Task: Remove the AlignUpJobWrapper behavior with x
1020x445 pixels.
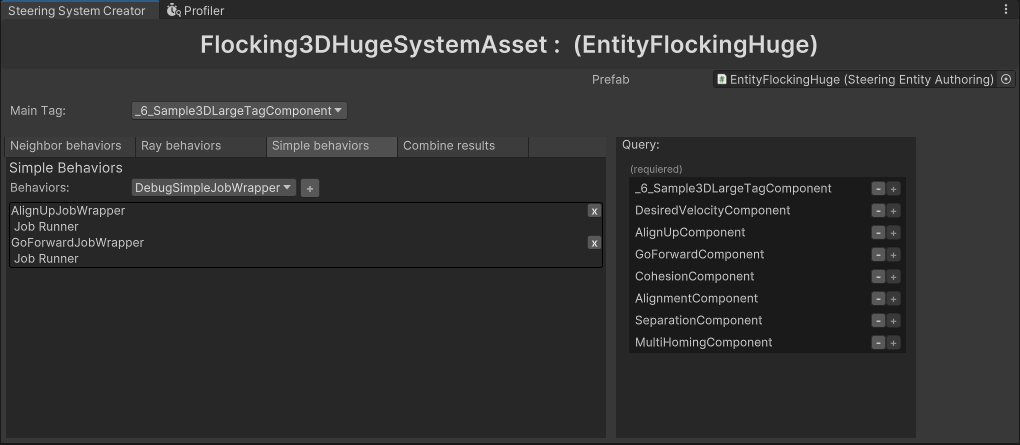Action: click(594, 211)
